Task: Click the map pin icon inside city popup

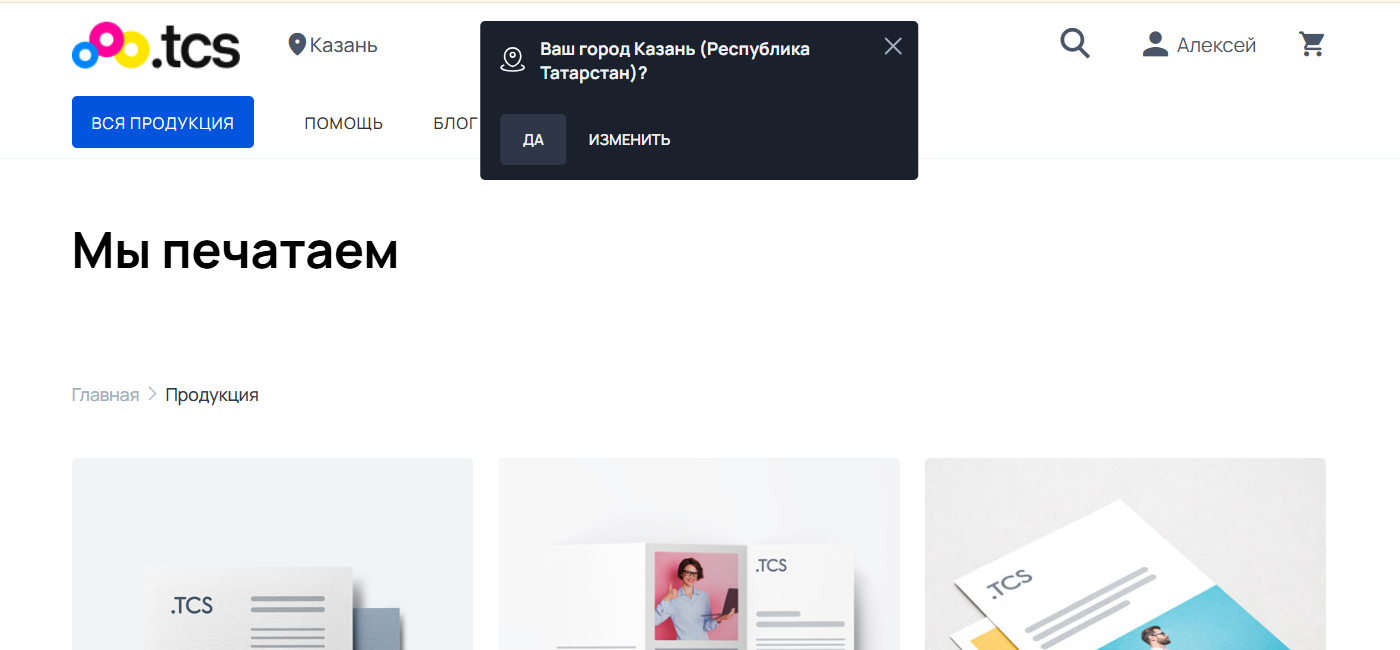Action: pyautogui.click(x=512, y=60)
